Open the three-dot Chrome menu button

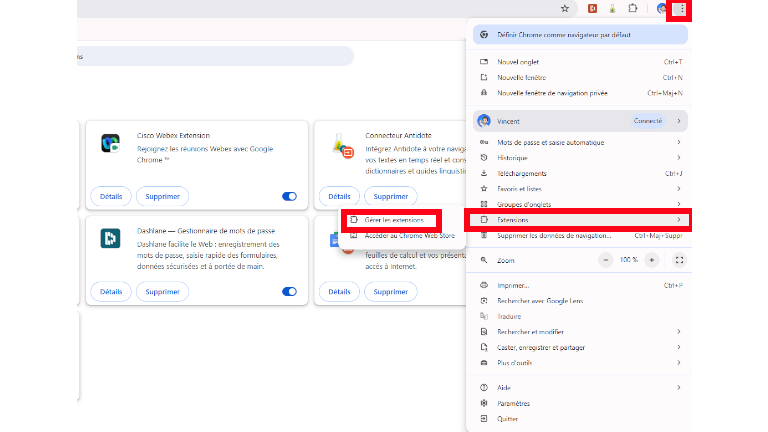[681, 9]
